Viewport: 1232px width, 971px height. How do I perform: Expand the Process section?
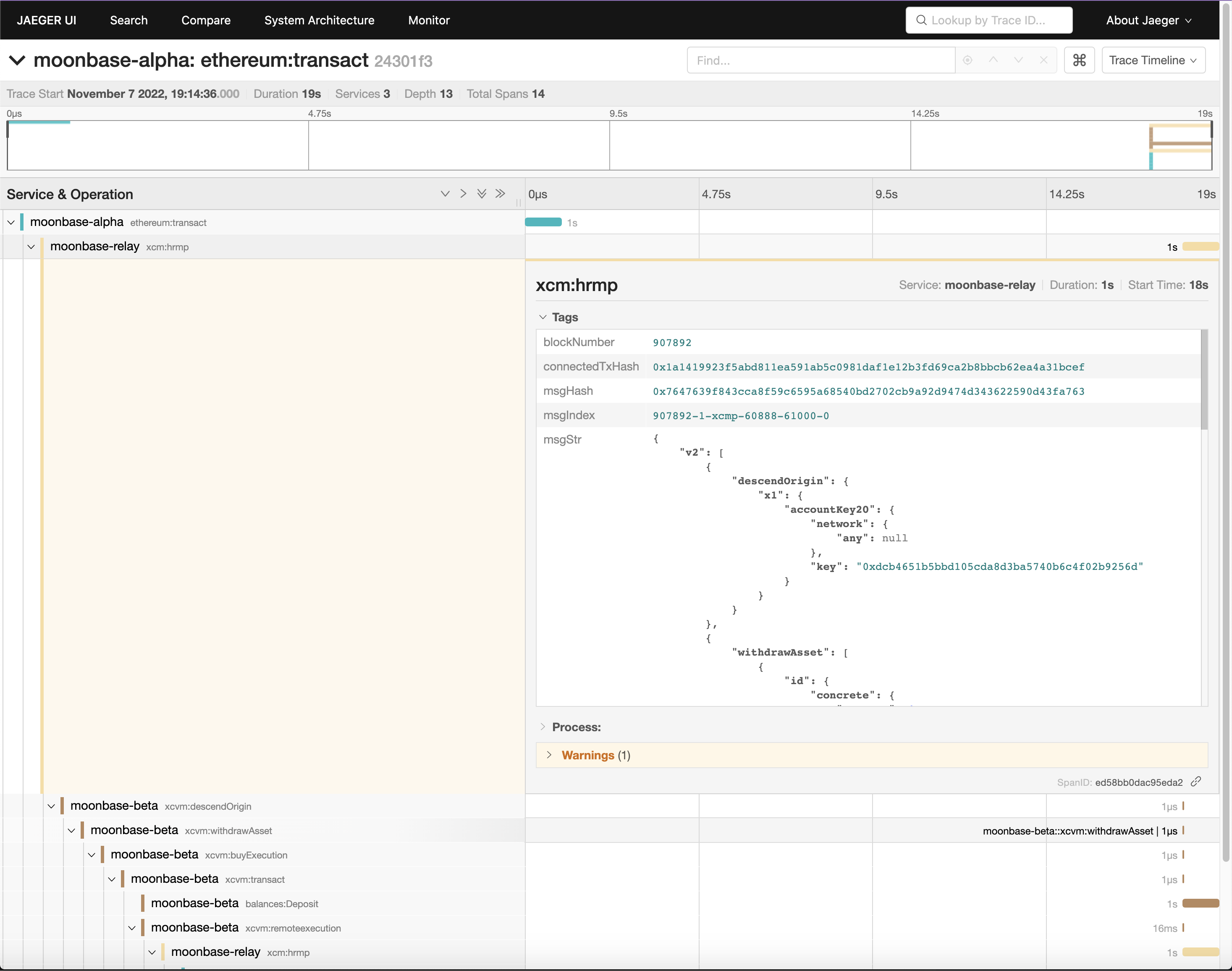pyautogui.click(x=569, y=727)
